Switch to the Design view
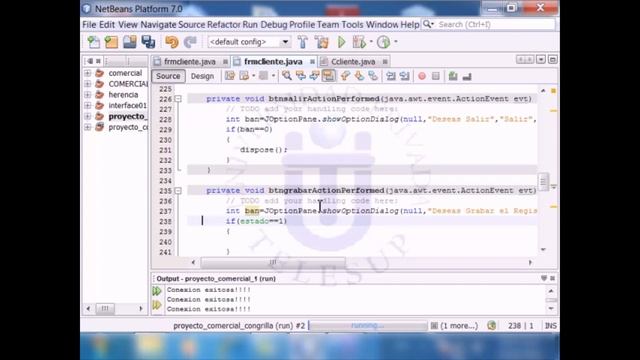This screenshot has width=640, height=360. [202, 76]
